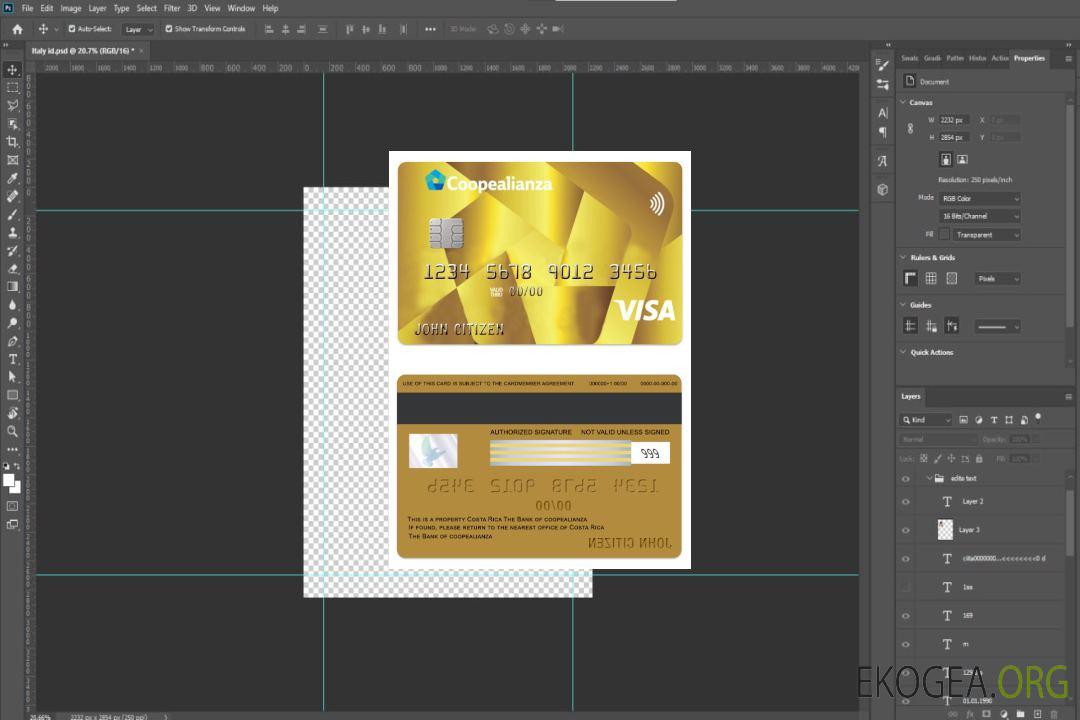Image resolution: width=1080 pixels, height=720 pixels.
Task: Click the canvas width W field
Action: coord(954,120)
